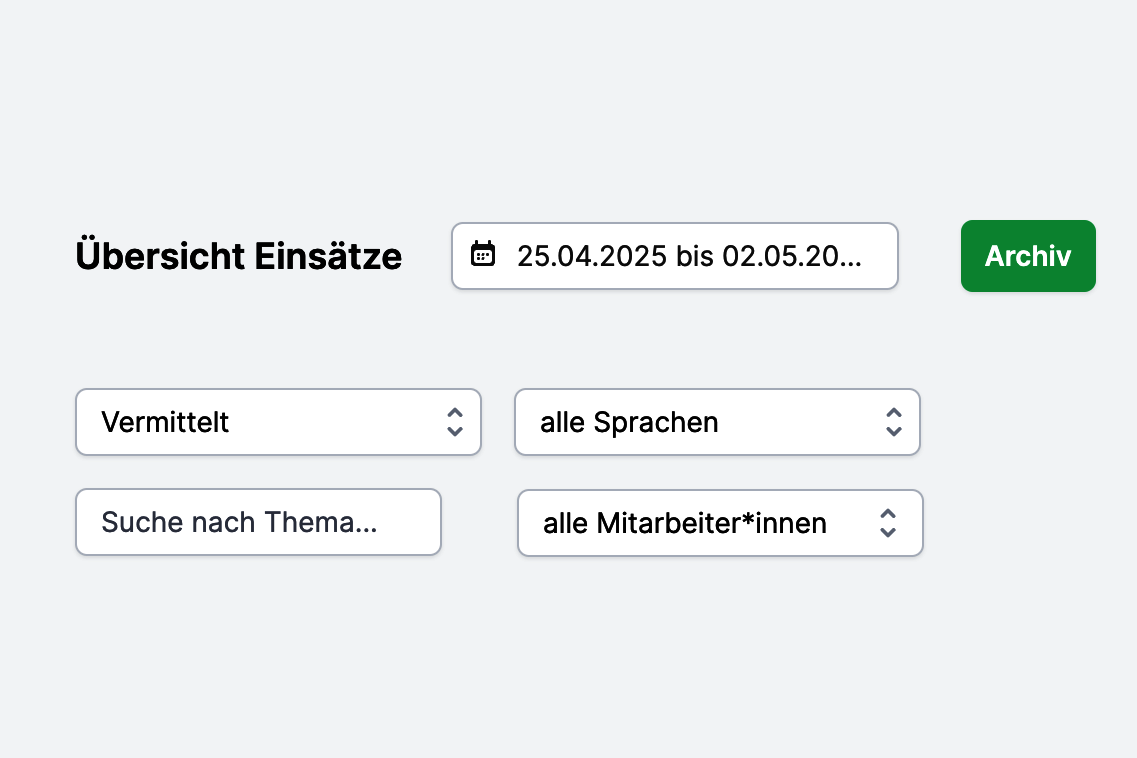Expand the Vermittelt status dropdown
Image resolution: width=1137 pixels, height=758 pixels.
[278, 422]
